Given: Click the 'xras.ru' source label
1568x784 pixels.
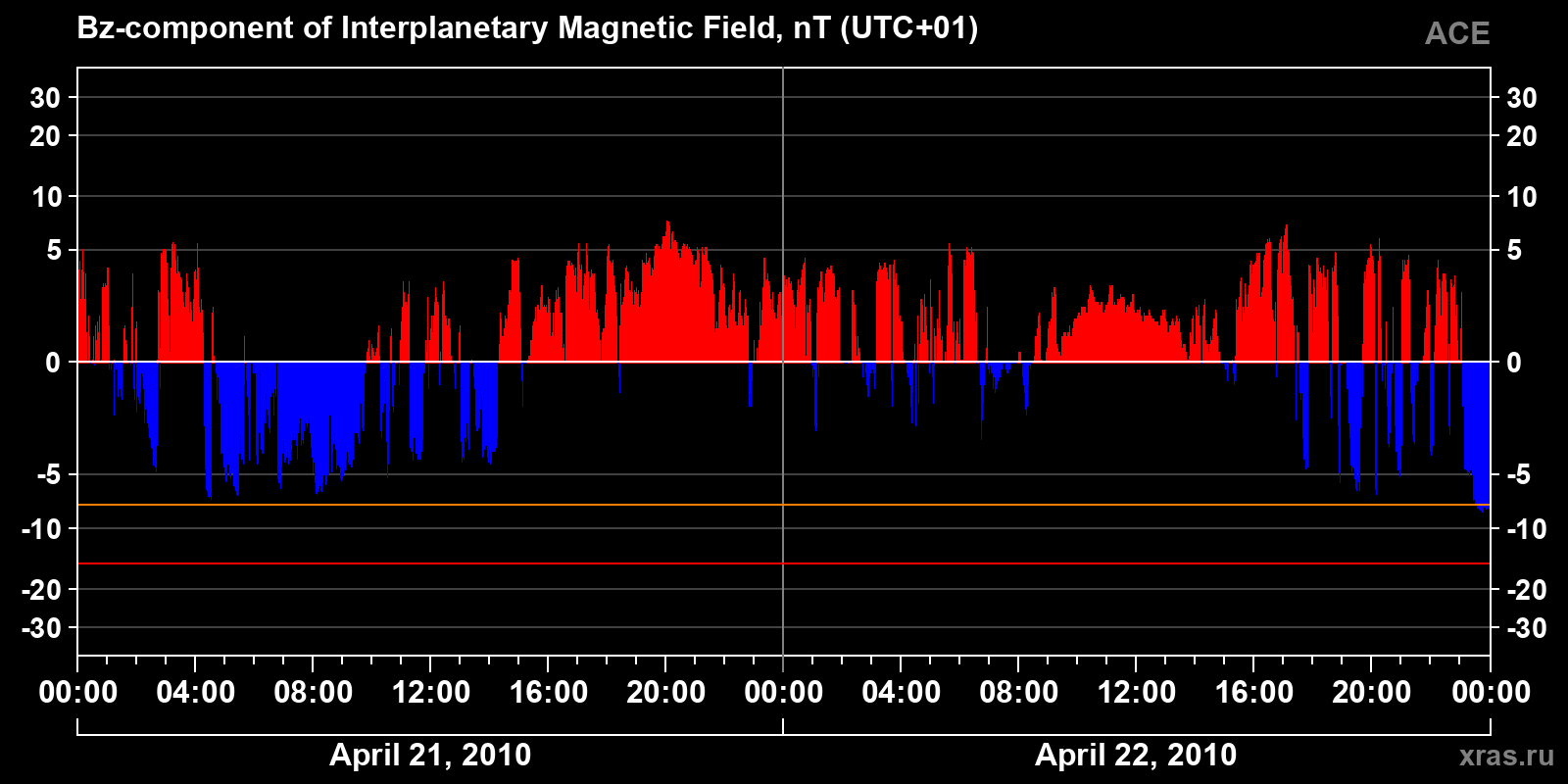Looking at the screenshot, I should coord(1507,756).
